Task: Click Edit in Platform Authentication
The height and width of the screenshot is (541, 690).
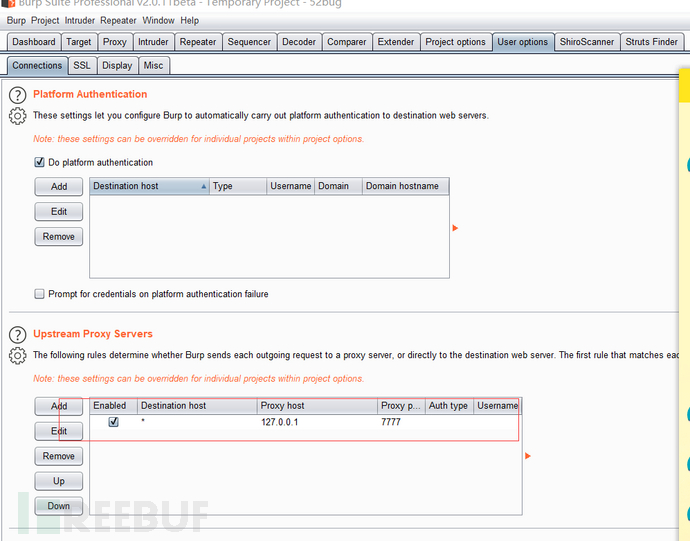Action: pos(59,212)
